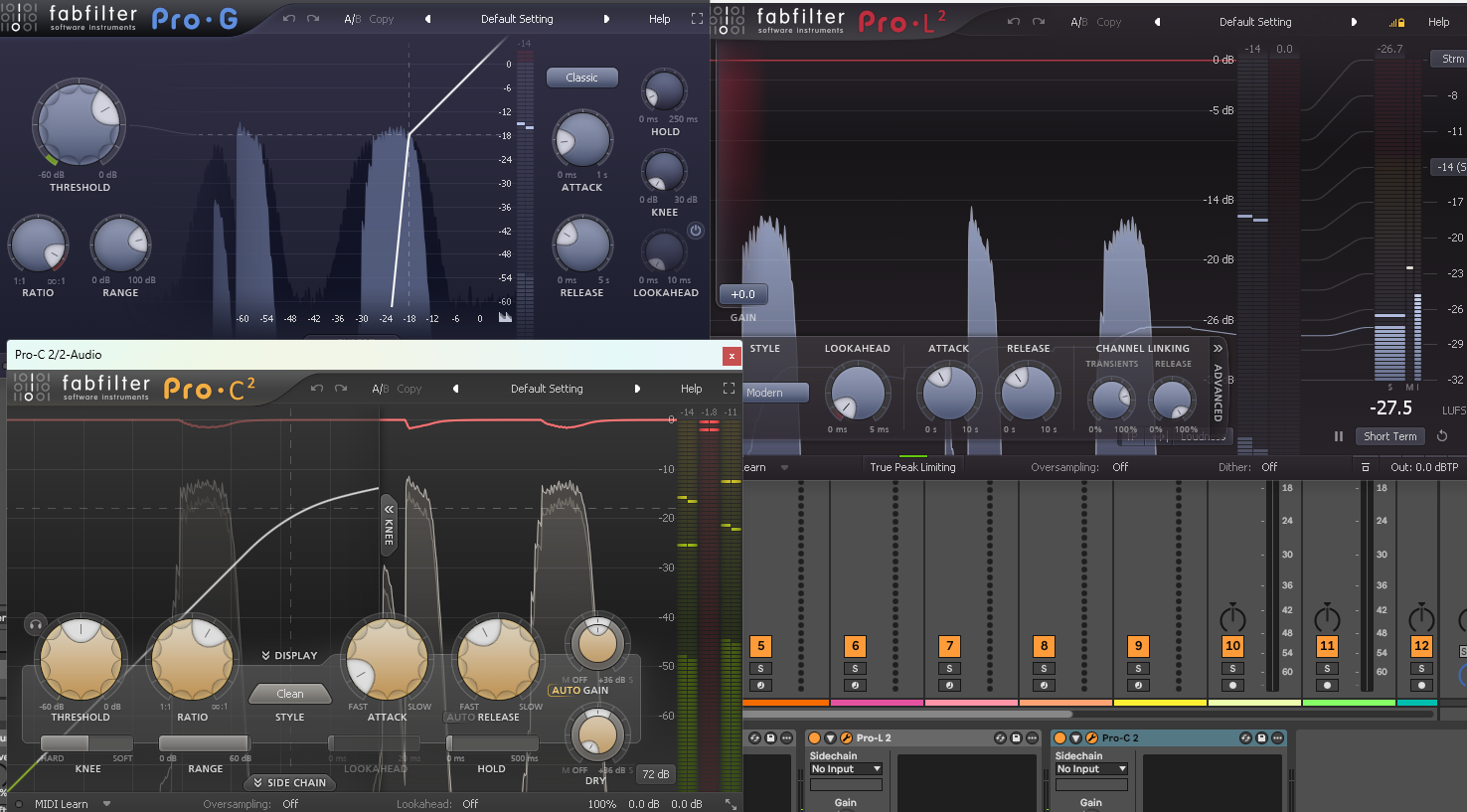1467x812 pixels.
Task: Click True Peak Limiting button in Pro-L 2
Action: pos(912,467)
